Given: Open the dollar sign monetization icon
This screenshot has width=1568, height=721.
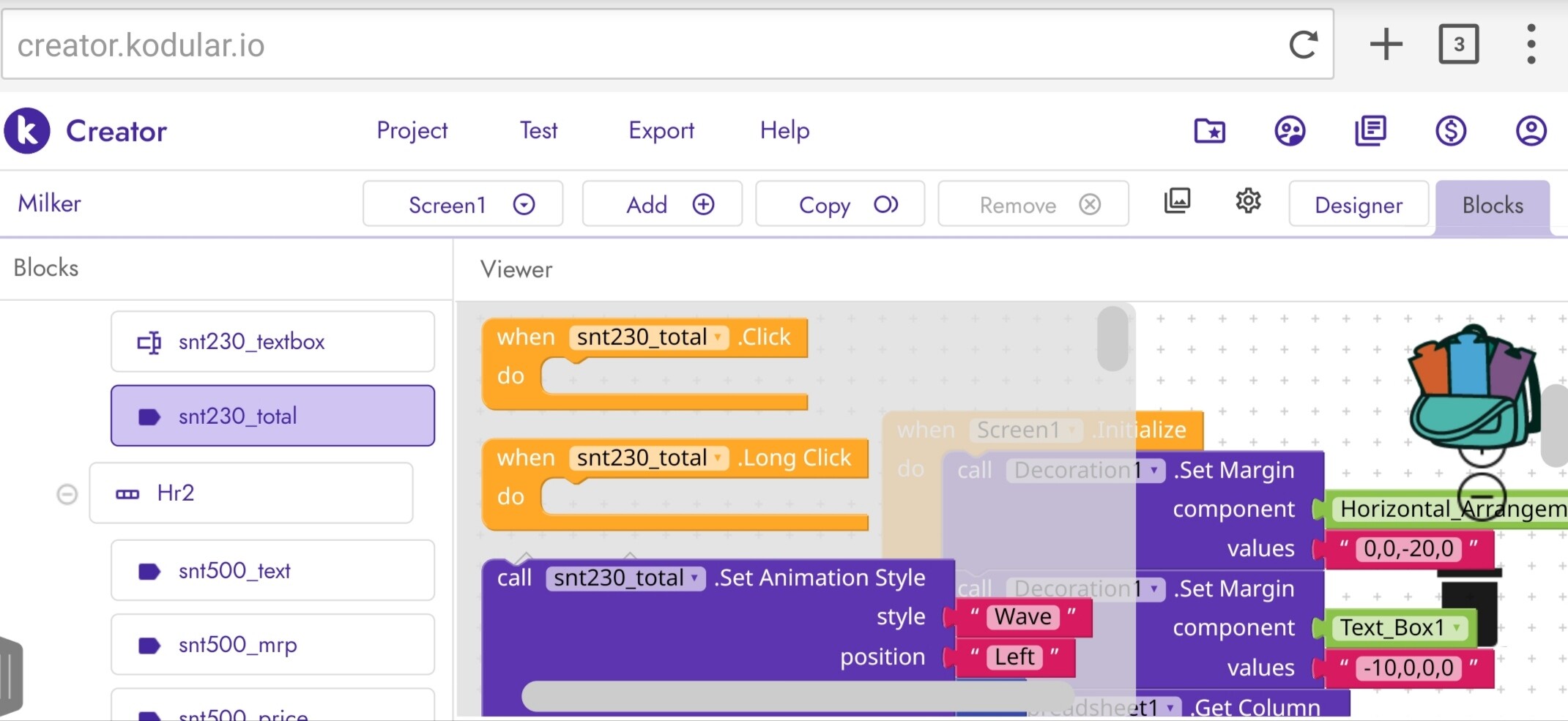Looking at the screenshot, I should tap(1451, 131).
